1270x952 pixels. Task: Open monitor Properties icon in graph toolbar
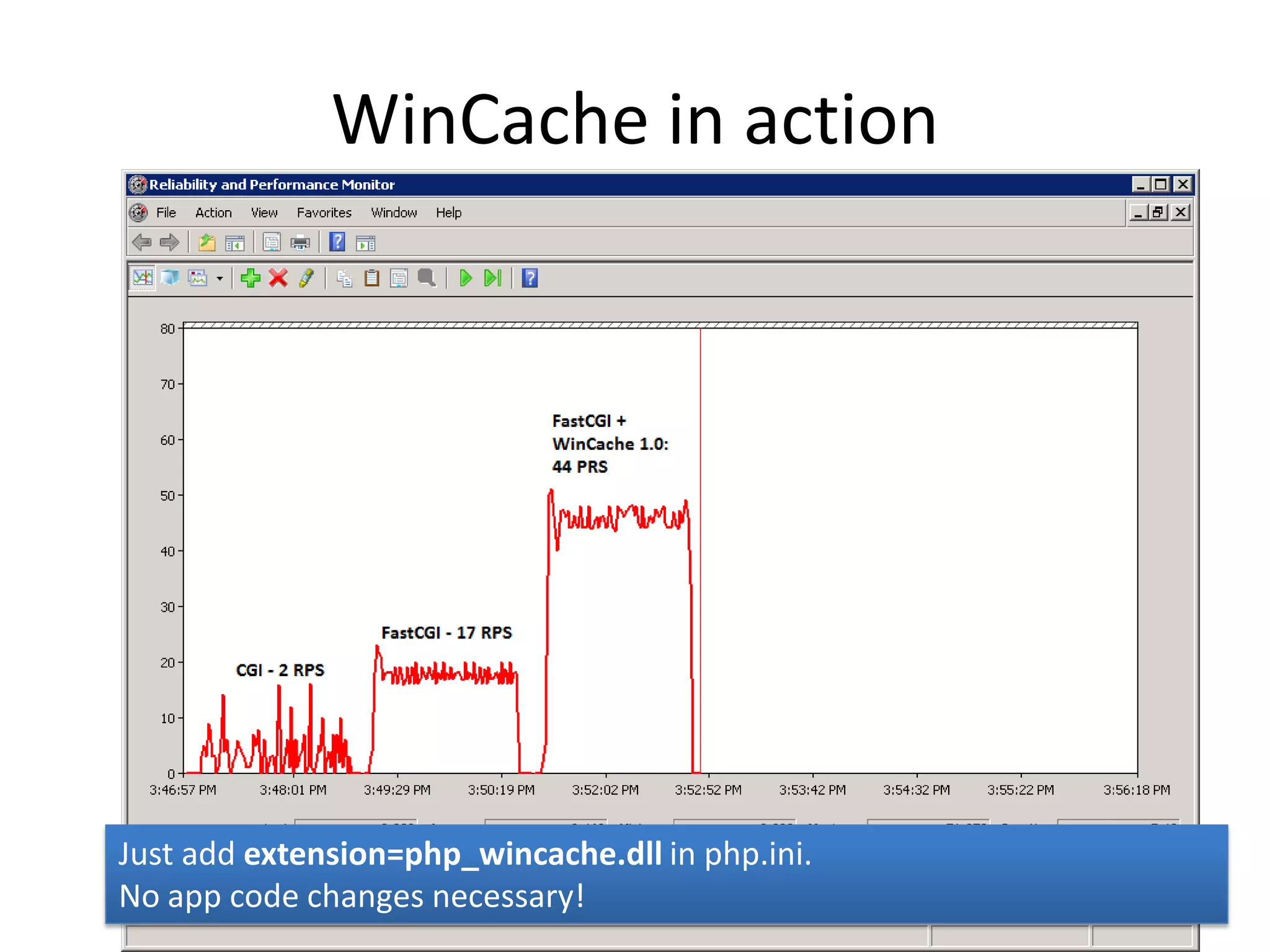[399, 278]
